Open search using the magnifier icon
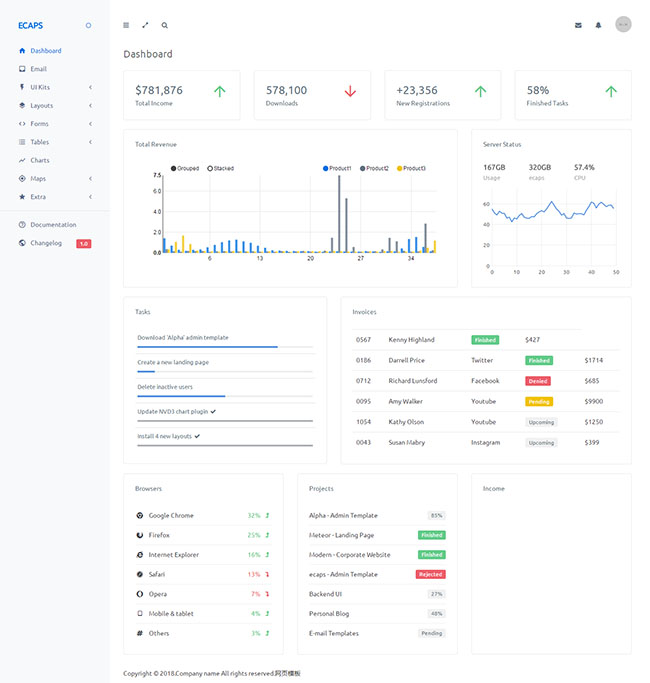Screen dimensions: 650x683 pyautogui.click(x=165, y=25)
